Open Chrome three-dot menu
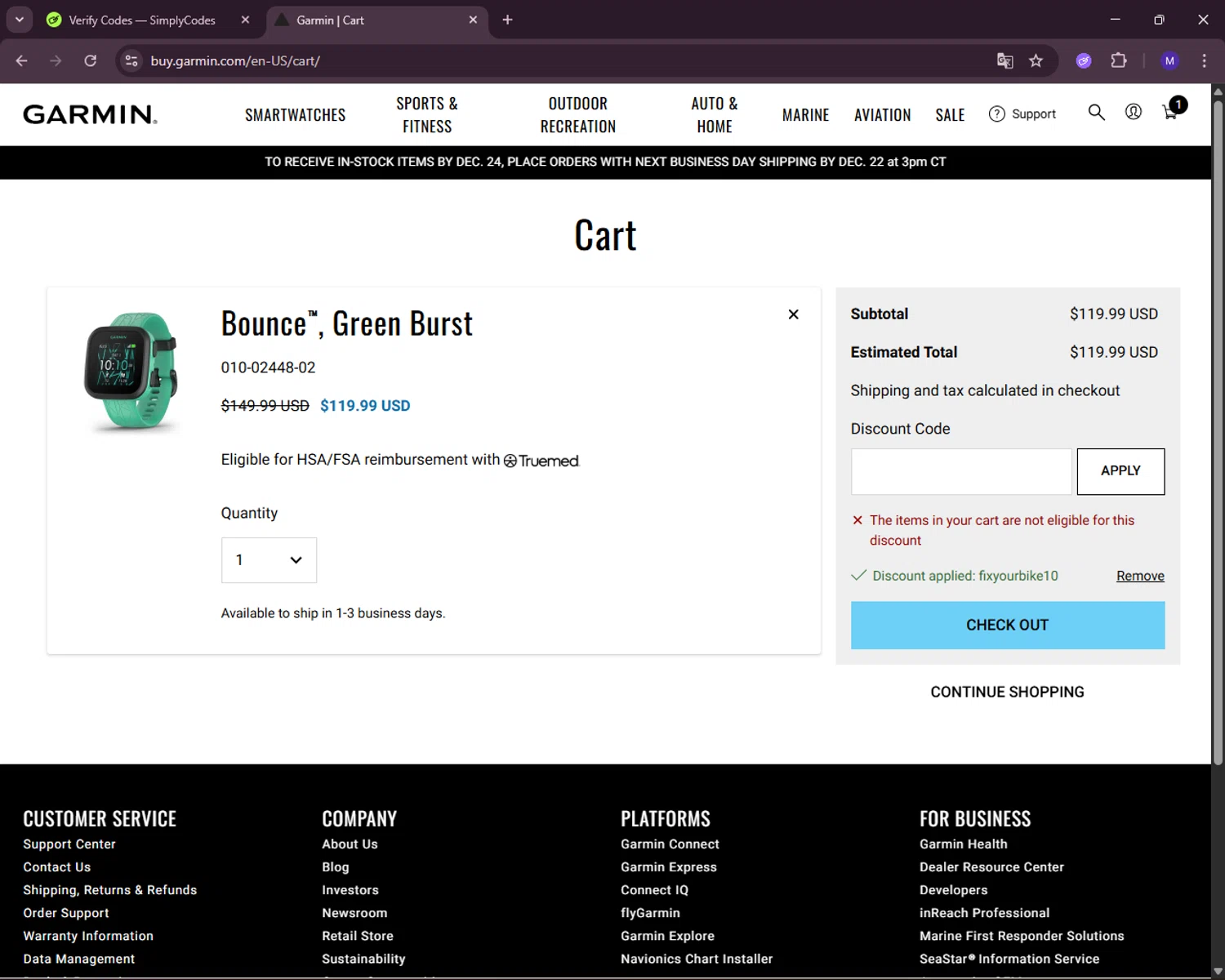Screen dimensions: 1225x980 (x=1204, y=60)
